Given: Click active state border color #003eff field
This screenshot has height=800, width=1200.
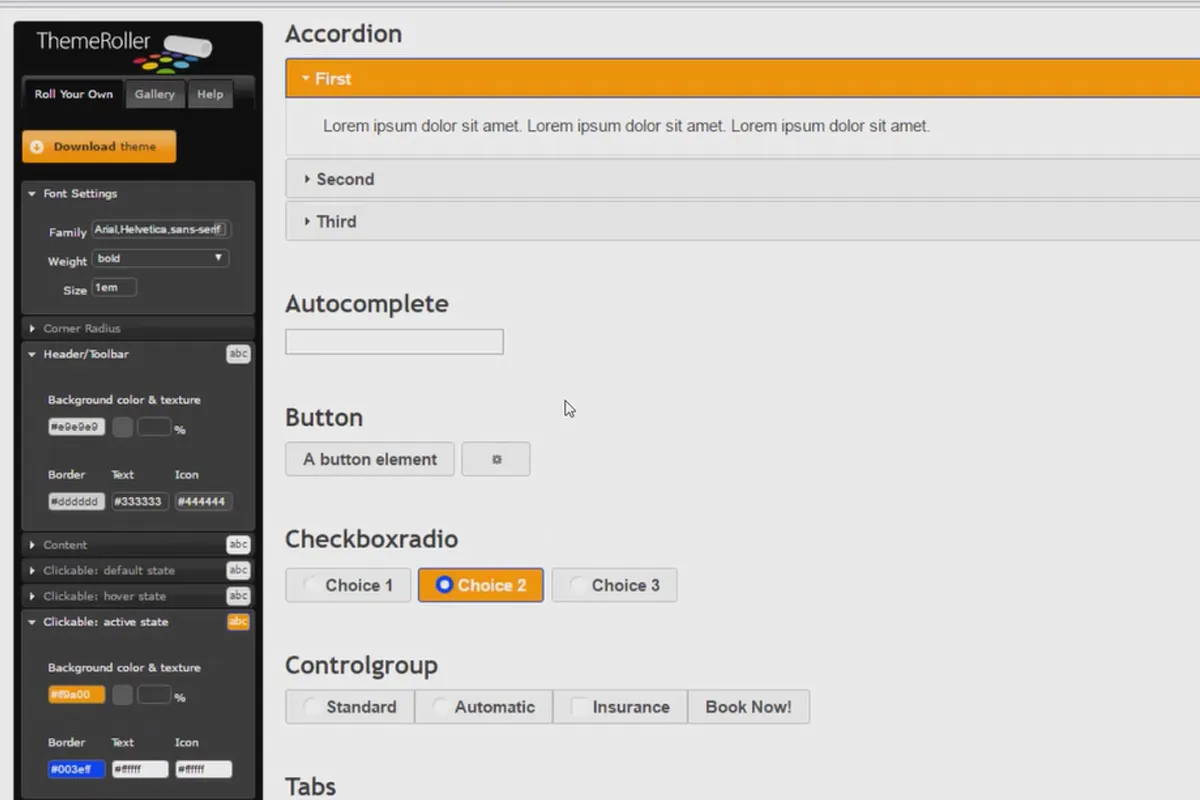Looking at the screenshot, I should pos(76,770).
